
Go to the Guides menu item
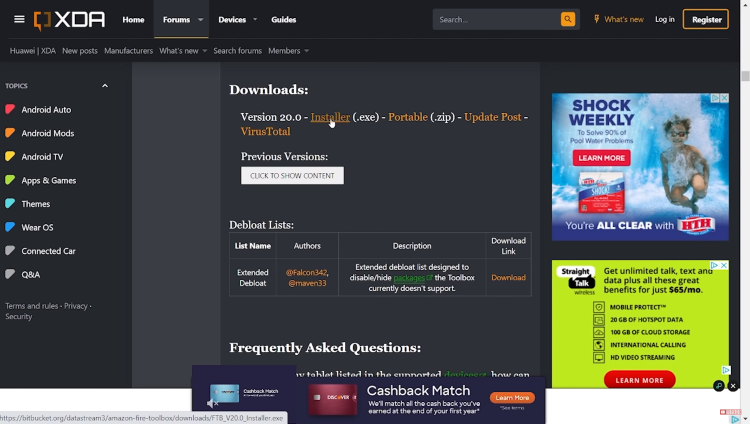(284, 19)
